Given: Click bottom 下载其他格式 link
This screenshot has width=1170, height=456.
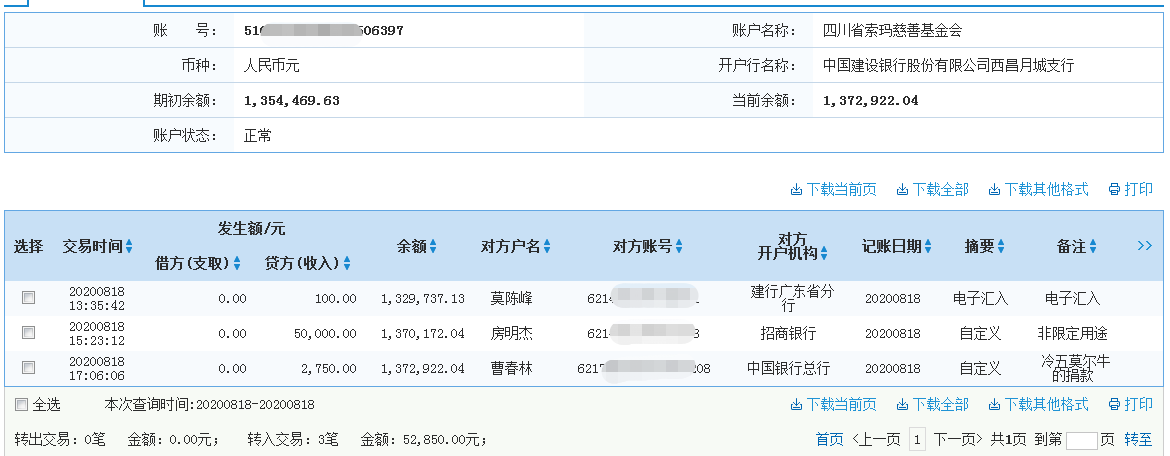Looking at the screenshot, I should click(1039, 405).
